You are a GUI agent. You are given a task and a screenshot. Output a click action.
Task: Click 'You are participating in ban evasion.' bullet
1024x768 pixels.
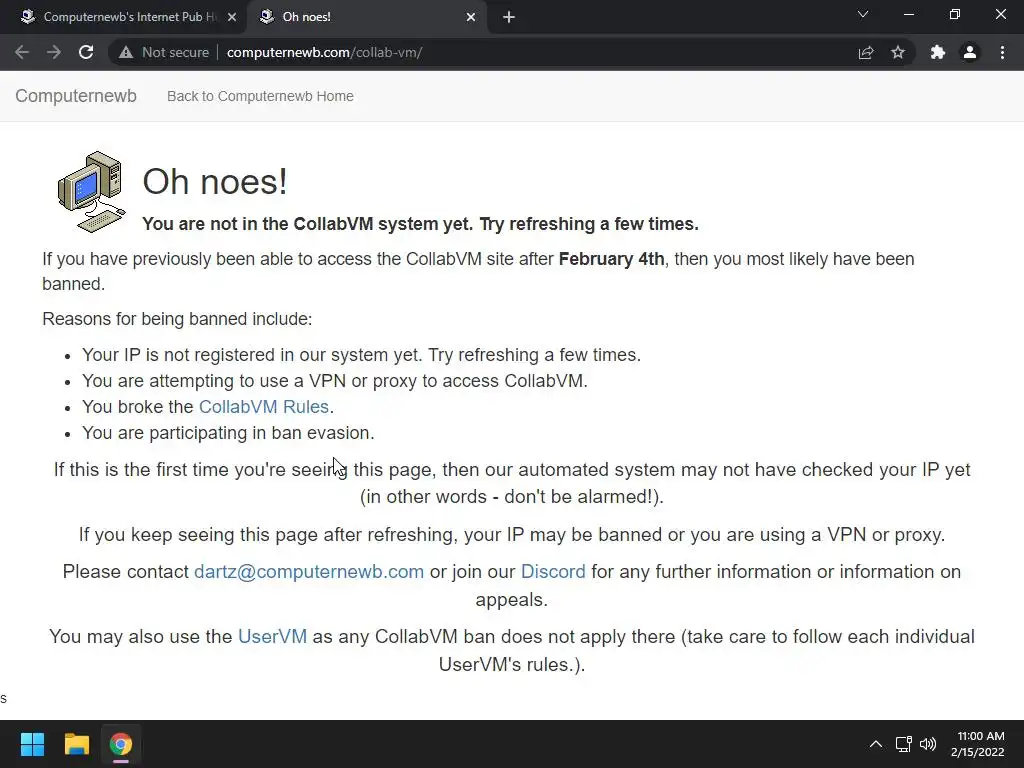point(228,433)
